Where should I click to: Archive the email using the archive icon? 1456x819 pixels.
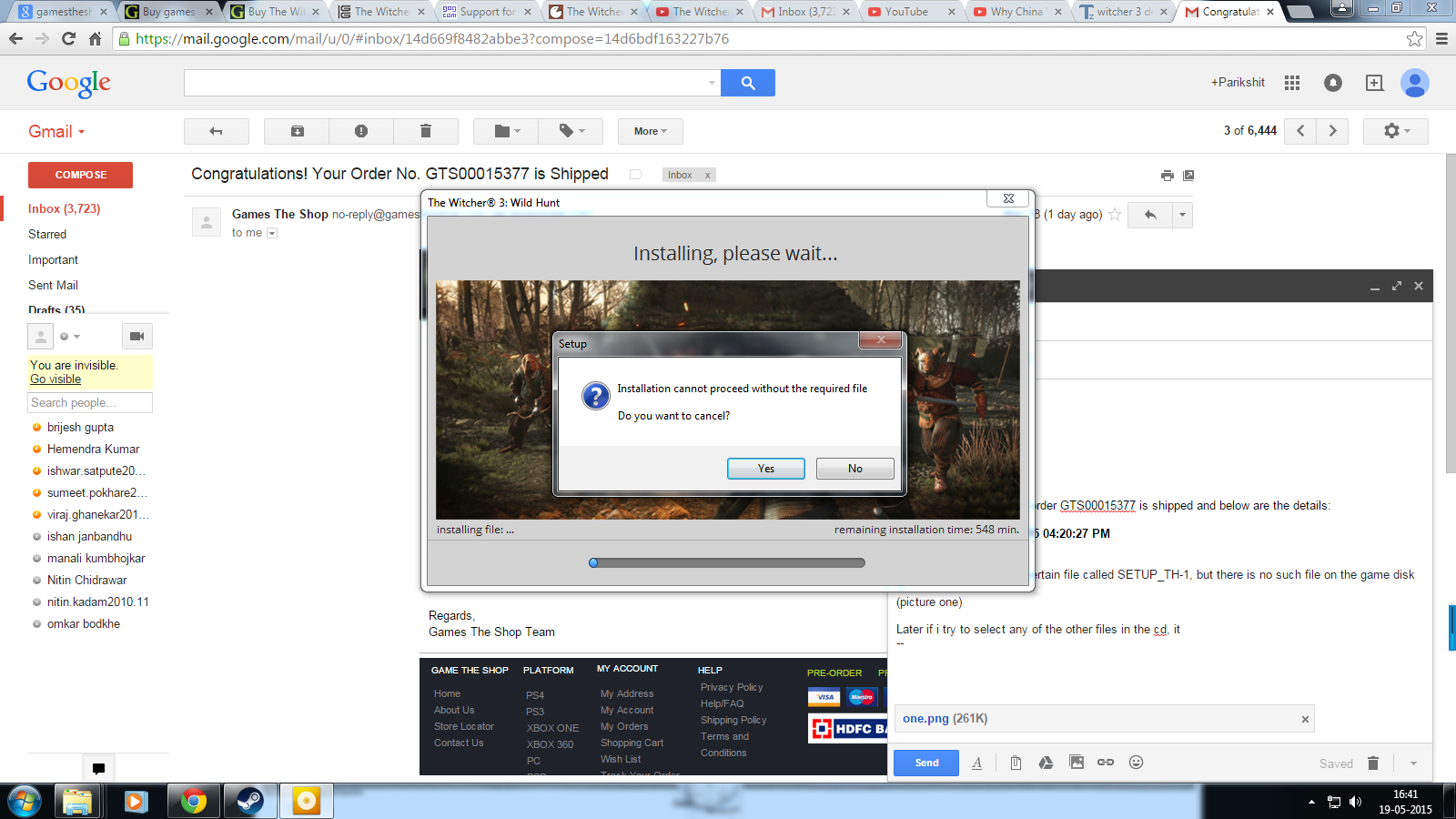(297, 131)
